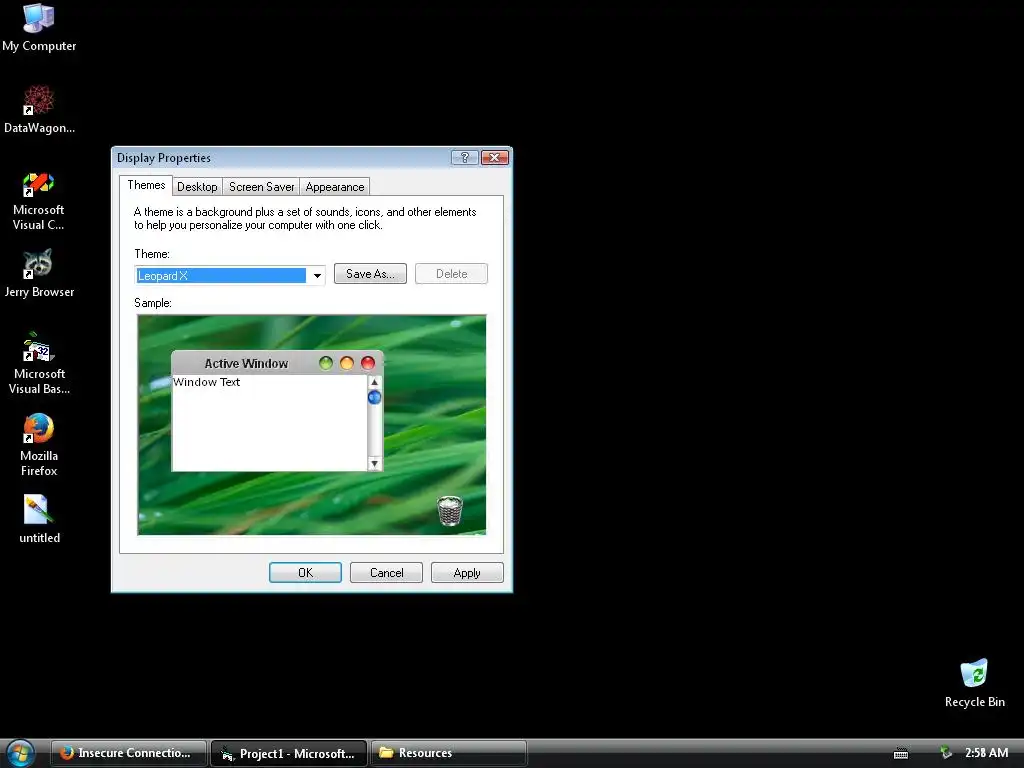This screenshot has height=768, width=1024.
Task: Select the untitled paint file icon
Action: point(39,519)
